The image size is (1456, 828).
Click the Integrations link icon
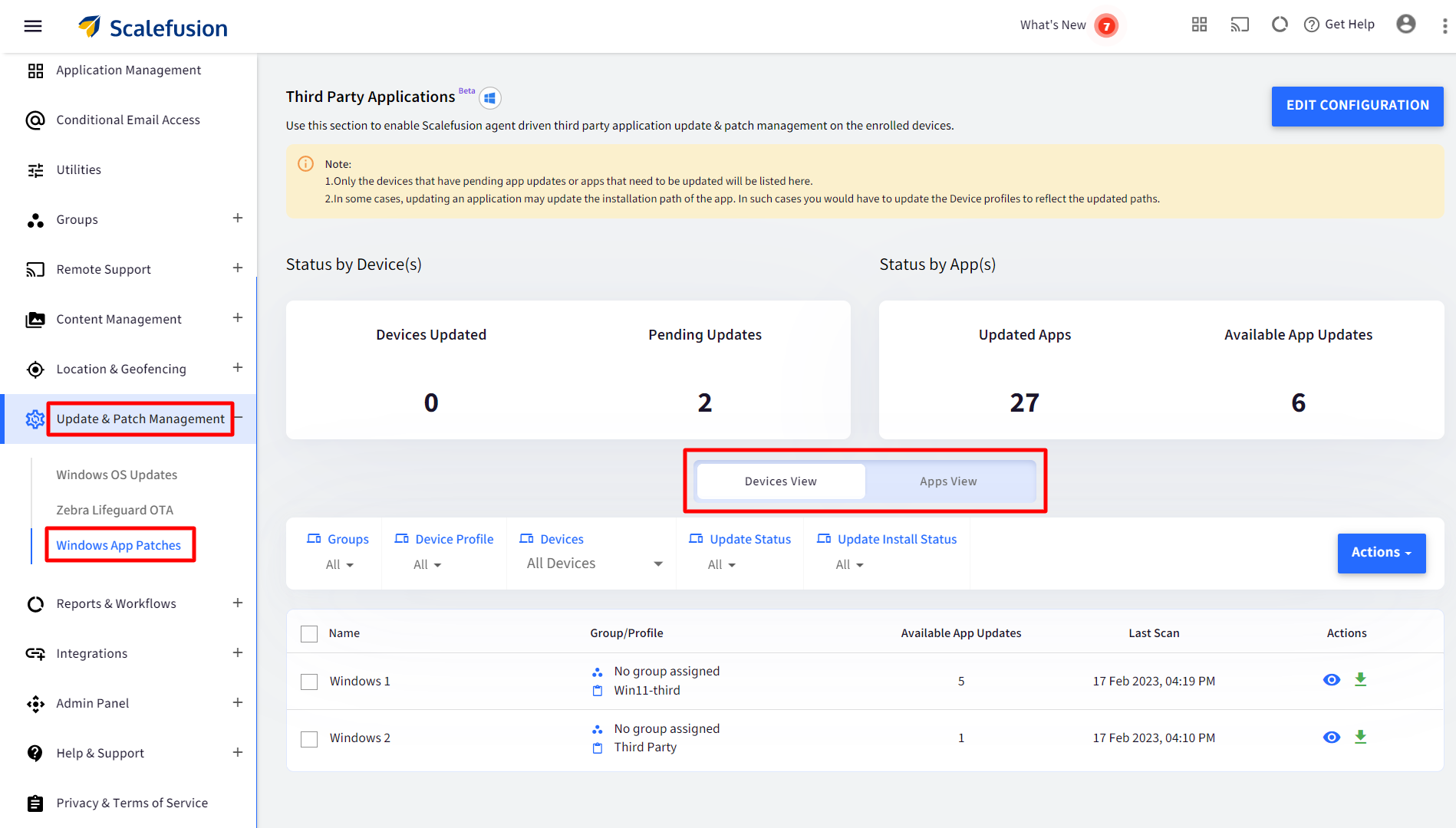click(35, 654)
